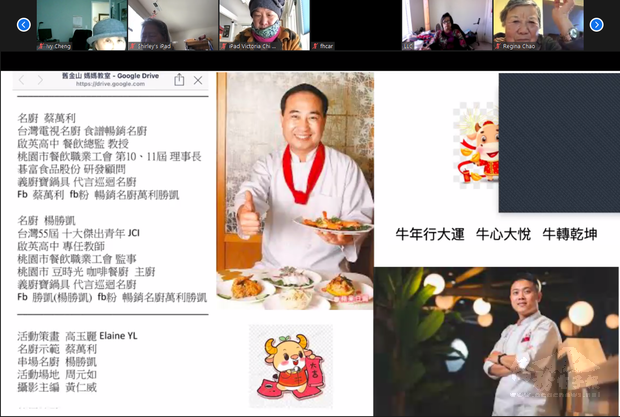This screenshot has height=417, width=620.
Task: Click muted mic icon beside Shirley's iPad
Action: [132, 46]
